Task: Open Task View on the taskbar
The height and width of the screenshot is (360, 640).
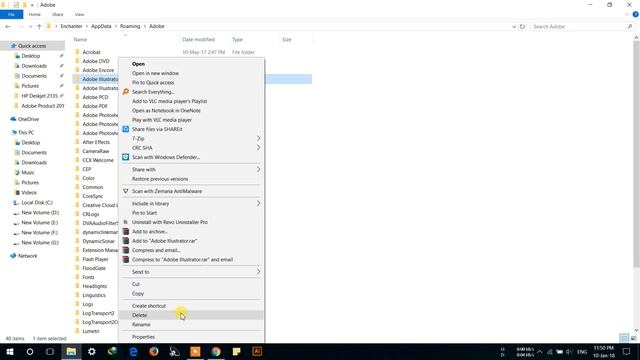Action: pos(50,351)
